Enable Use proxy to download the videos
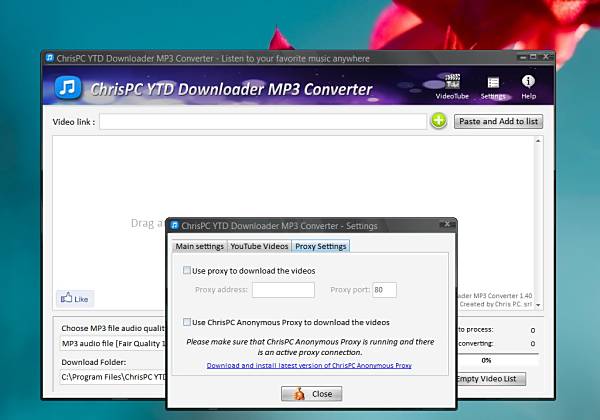The width and height of the screenshot is (600, 420). [187, 270]
